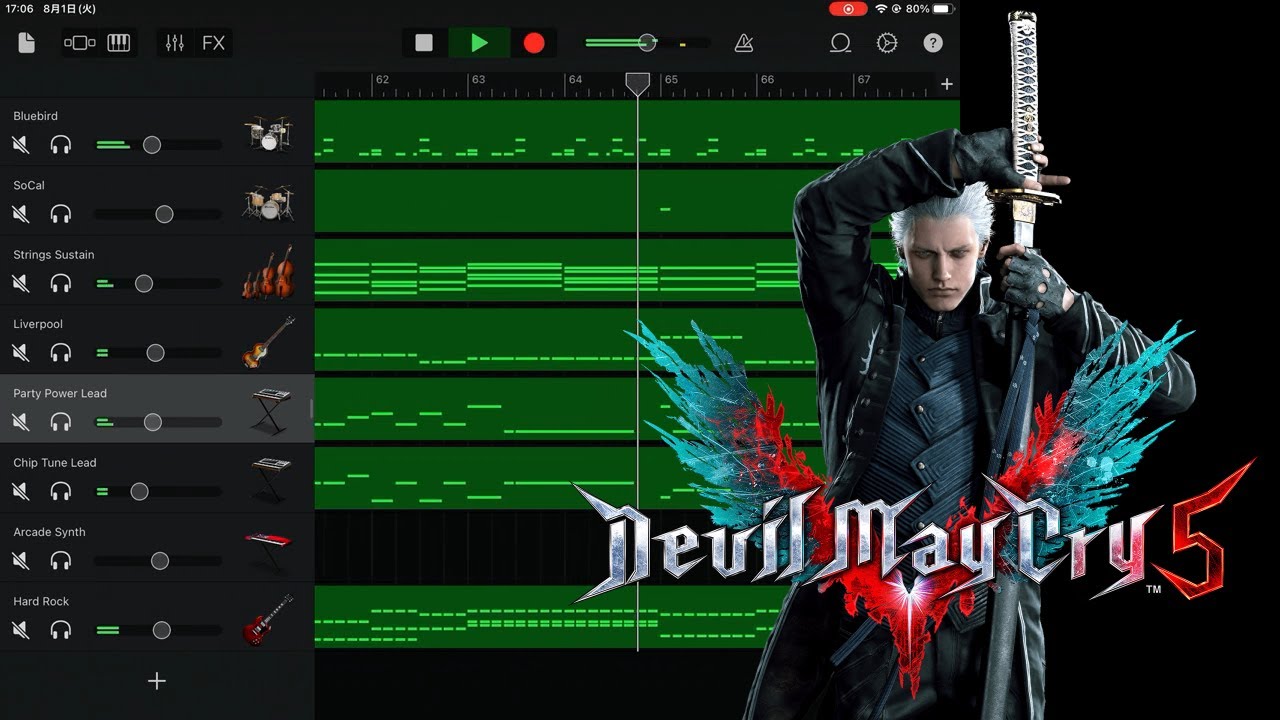1280x720 pixels.
Task: Open the loop browser
Action: 840,43
